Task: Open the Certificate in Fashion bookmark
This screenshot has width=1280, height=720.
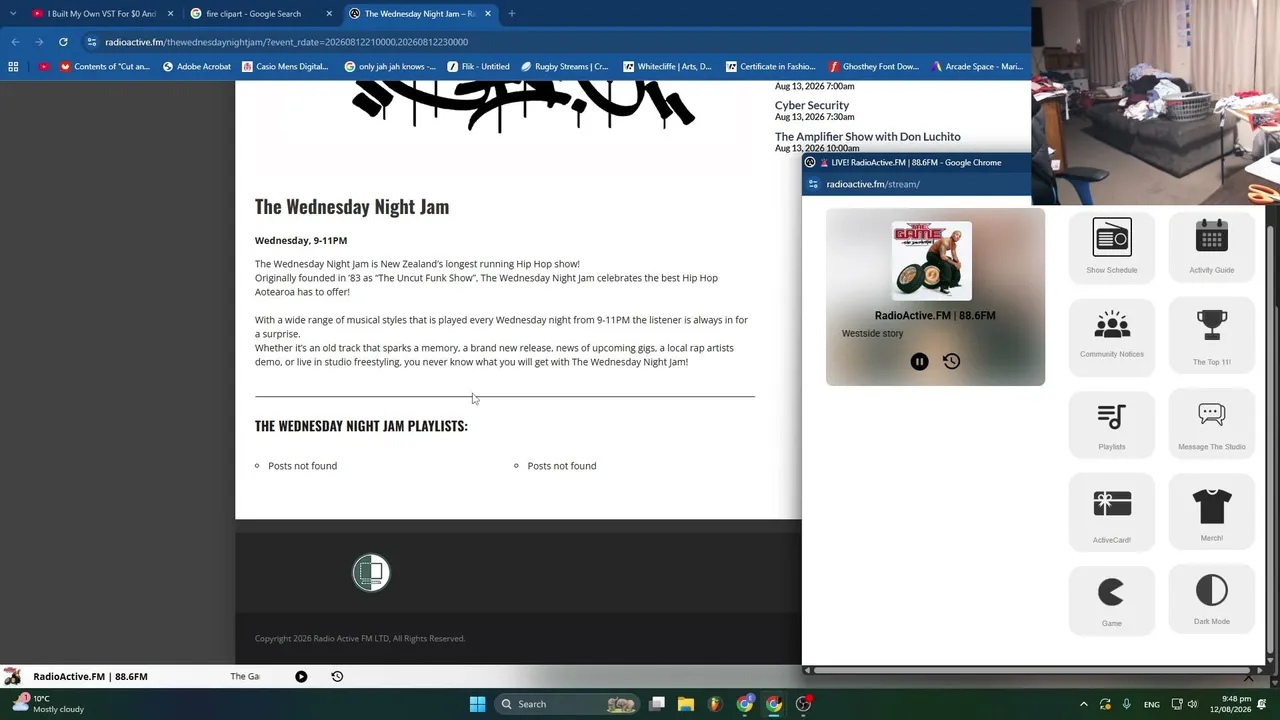Action: tap(770, 67)
